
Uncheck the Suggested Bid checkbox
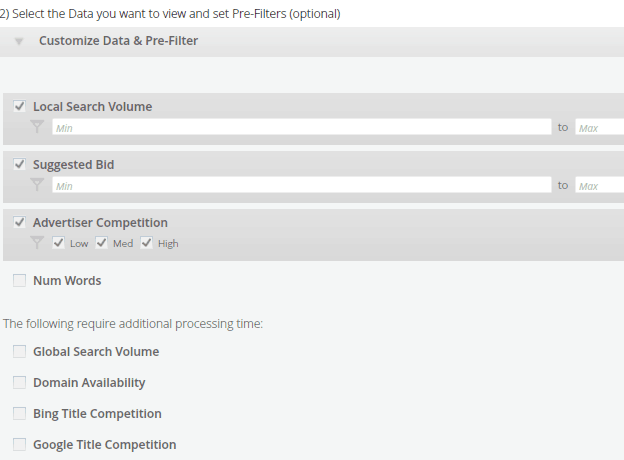(20, 164)
